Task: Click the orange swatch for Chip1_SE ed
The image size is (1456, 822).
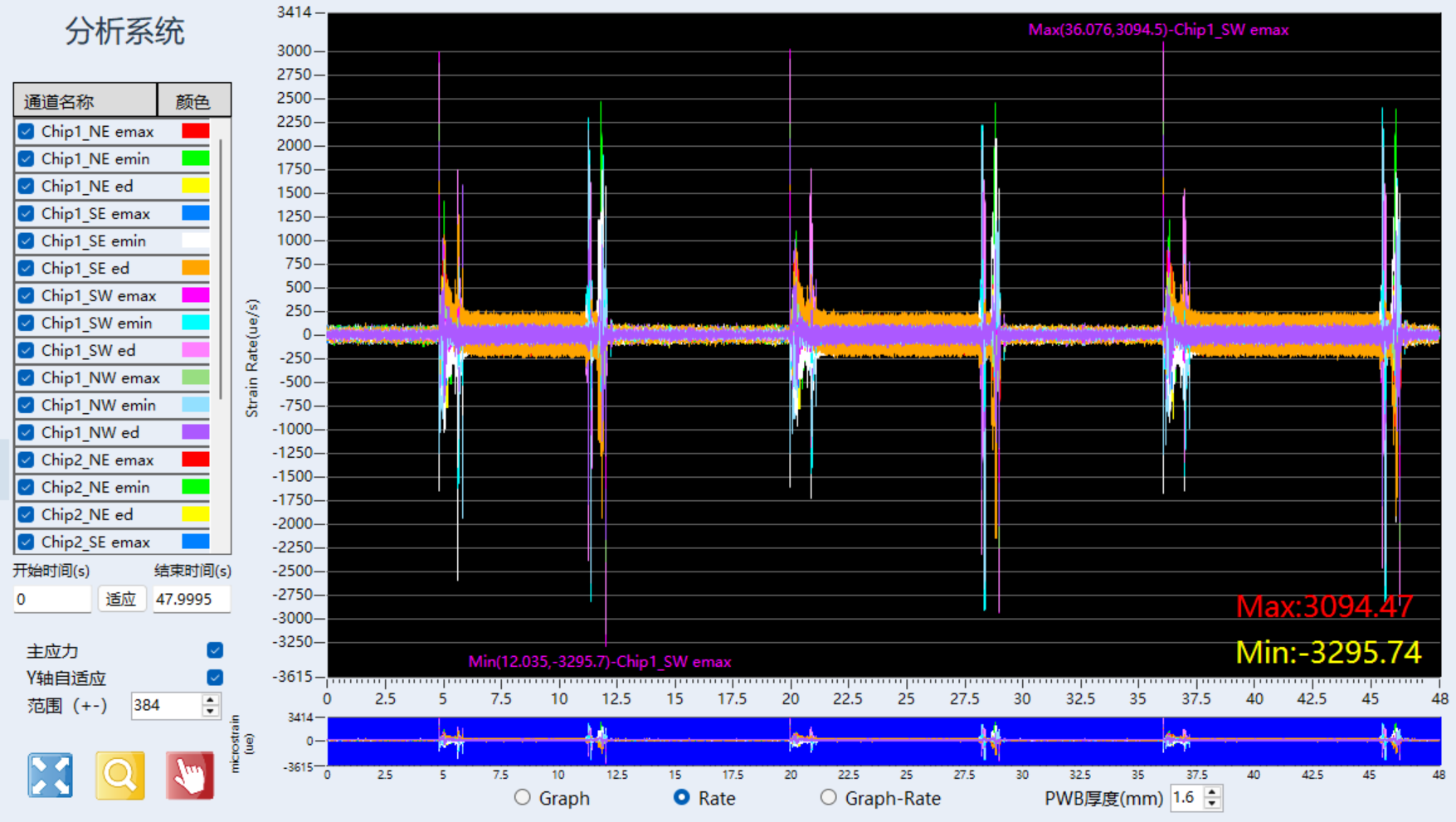Action: 196,268
